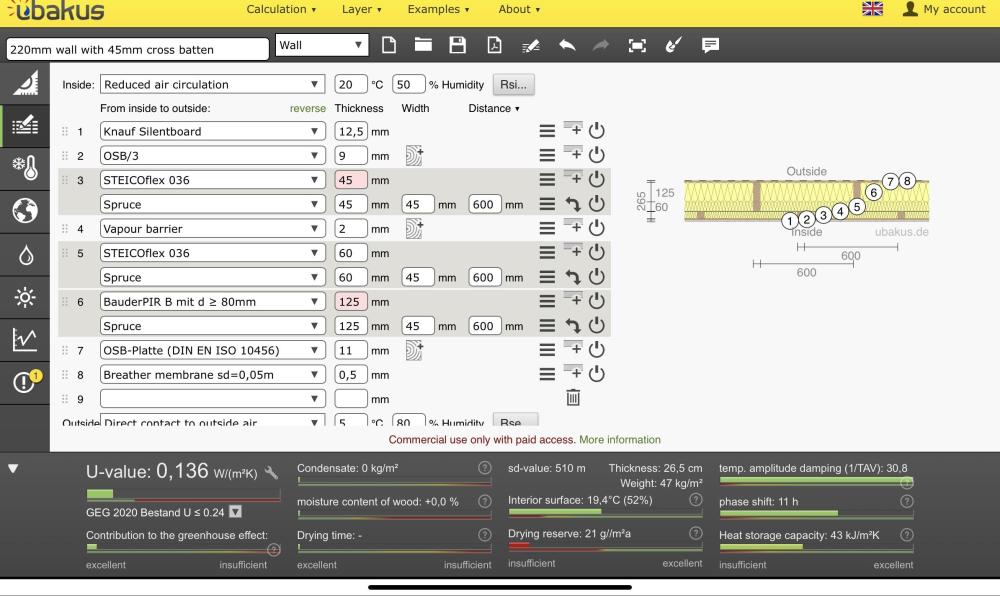Open the About menu
This screenshot has width=1000, height=596.
click(x=519, y=9)
